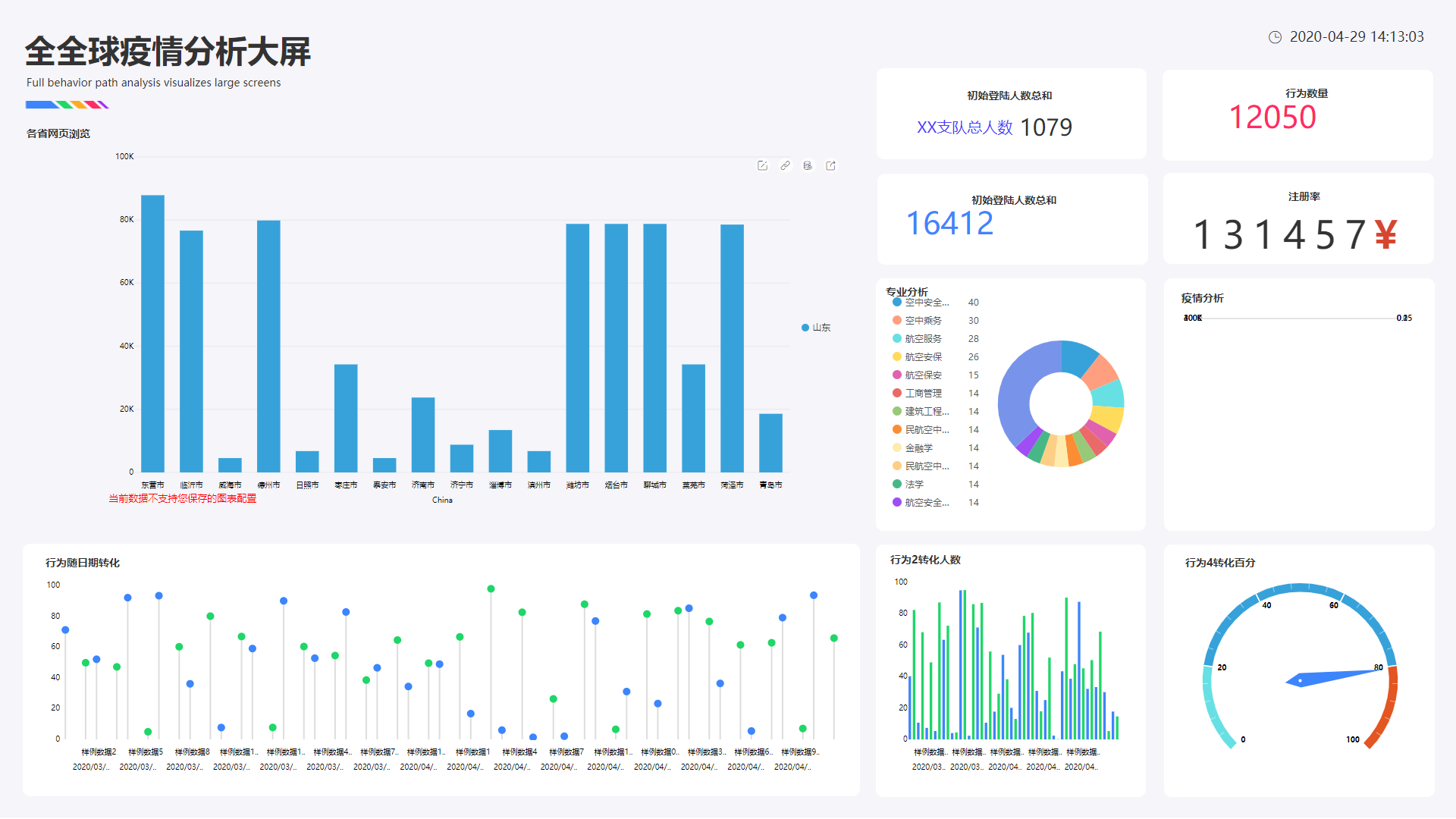This screenshot has height=819, width=1456.
Task: Toggle the 工商管理 pie legend item
Action: (923, 394)
